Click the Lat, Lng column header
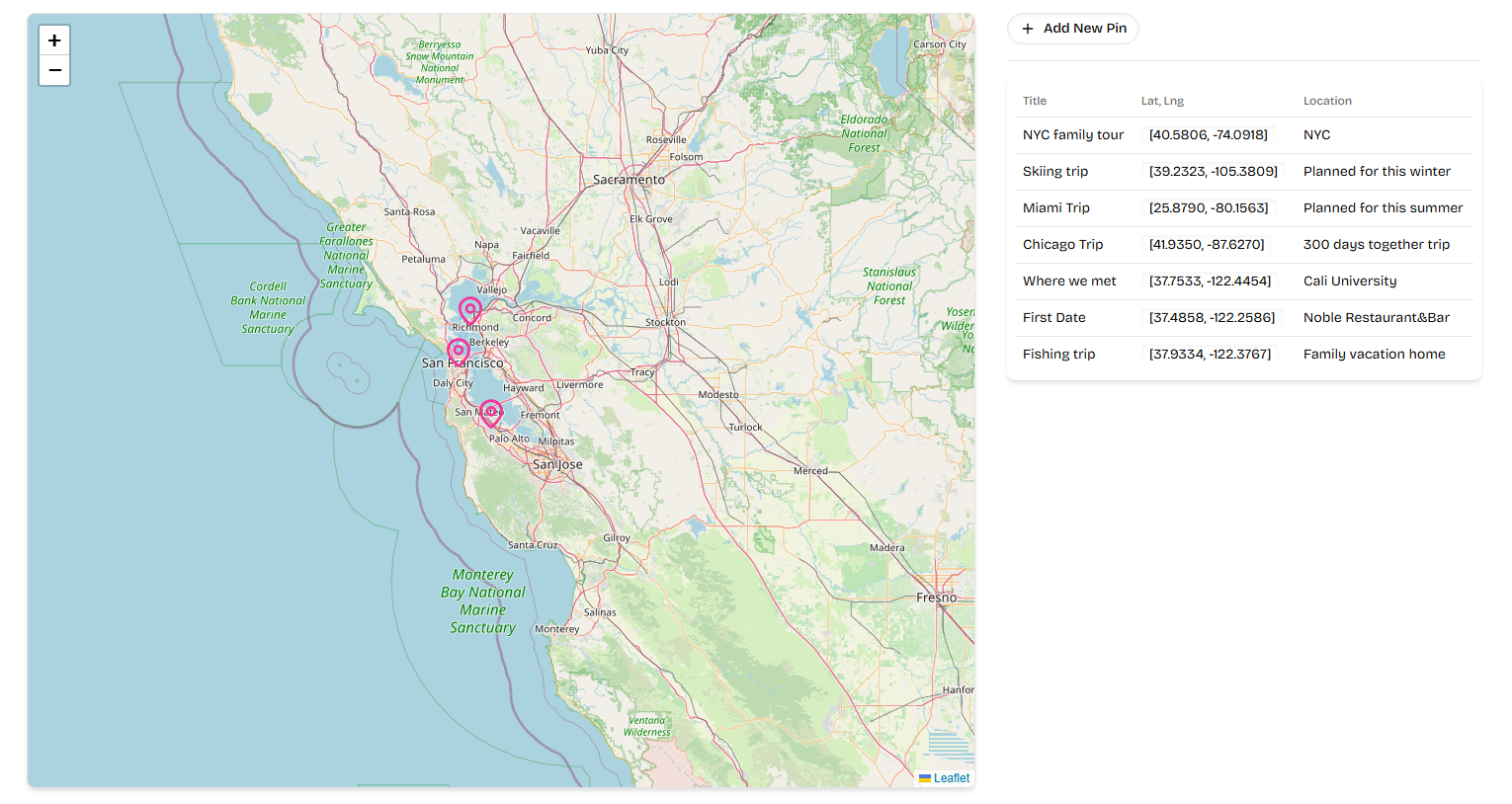The image size is (1512, 804). click(1162, 101)
